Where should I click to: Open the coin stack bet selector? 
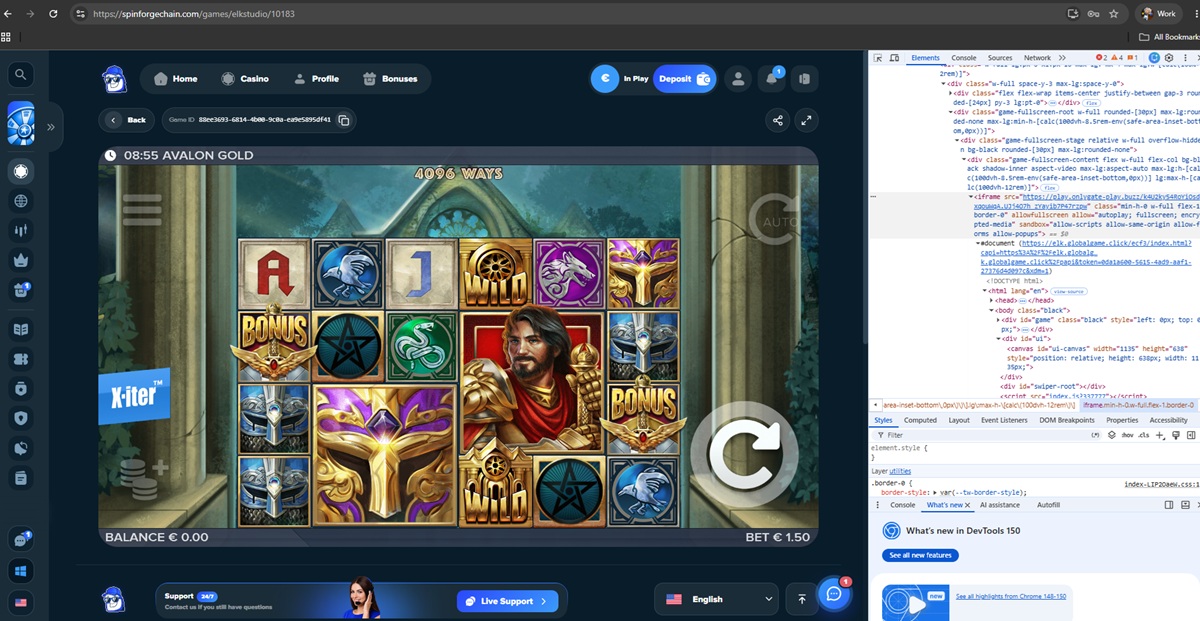143,479
